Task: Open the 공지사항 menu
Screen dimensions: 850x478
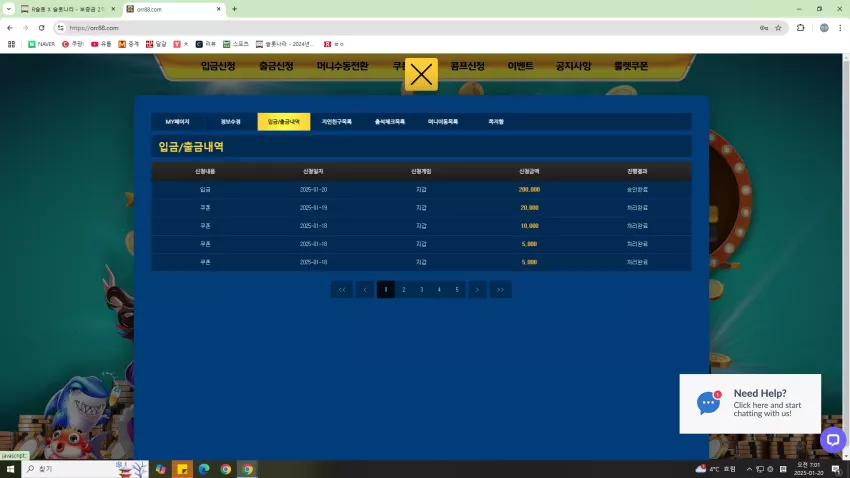Action: tap(573, 66)
